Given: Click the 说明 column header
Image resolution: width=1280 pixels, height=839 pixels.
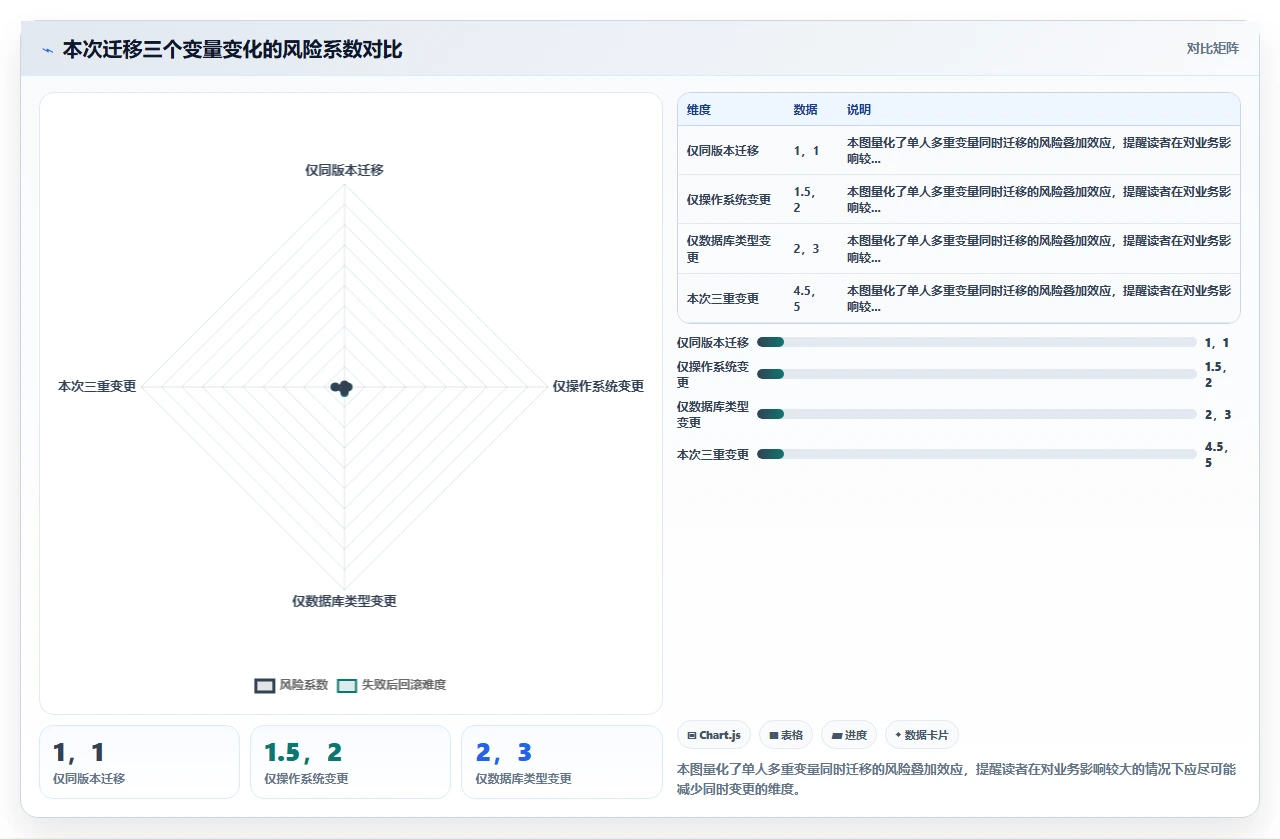Looking at the screenshot, I should tap(859, 110).
